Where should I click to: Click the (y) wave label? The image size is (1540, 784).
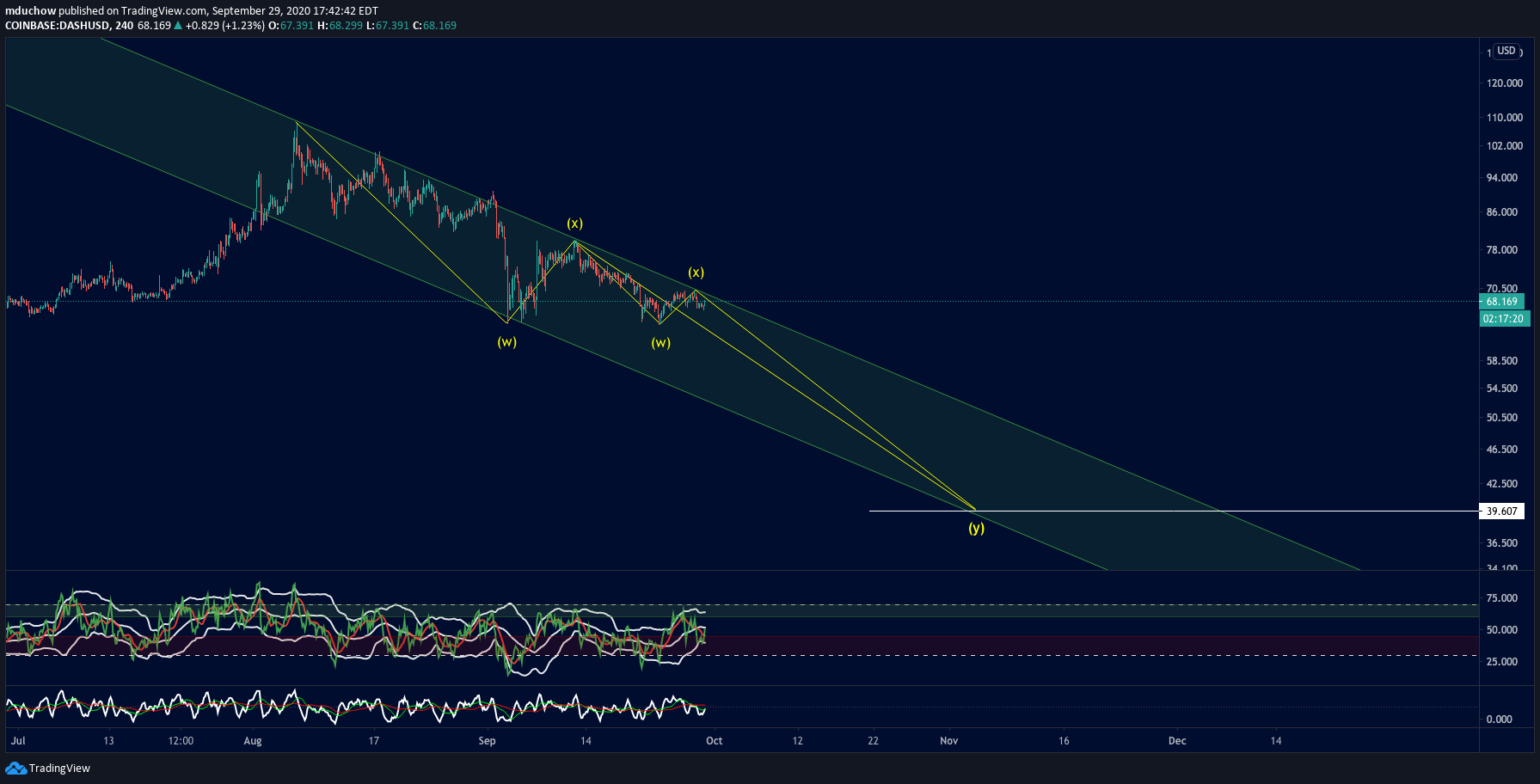[x=976, y=528]
